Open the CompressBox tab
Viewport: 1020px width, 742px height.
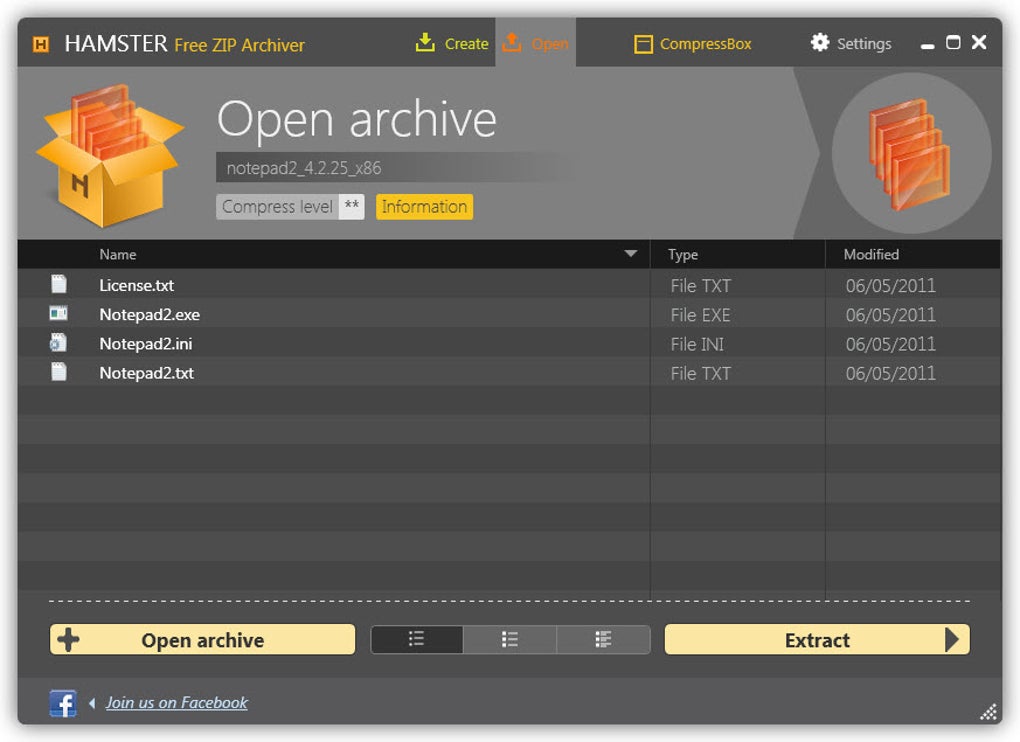coord(693,44)
